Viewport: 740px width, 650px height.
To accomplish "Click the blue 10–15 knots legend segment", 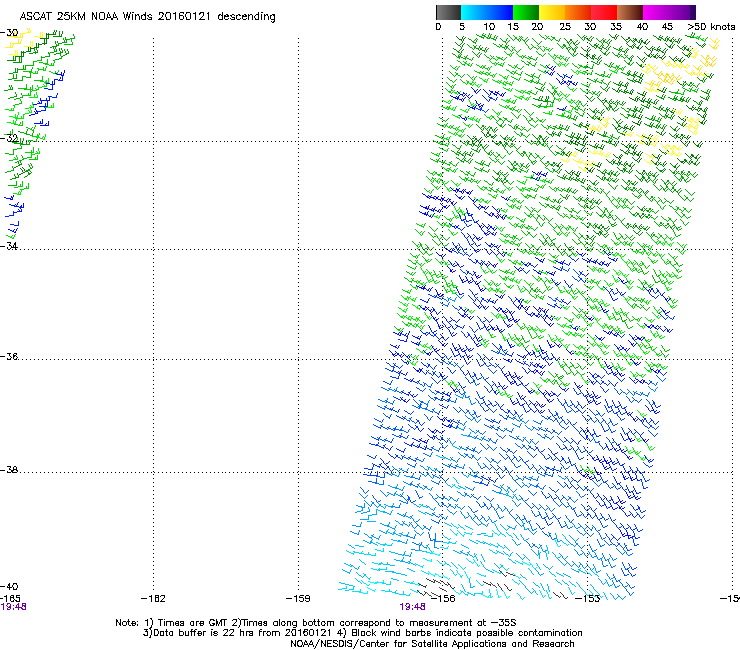I will click(500, 12).
